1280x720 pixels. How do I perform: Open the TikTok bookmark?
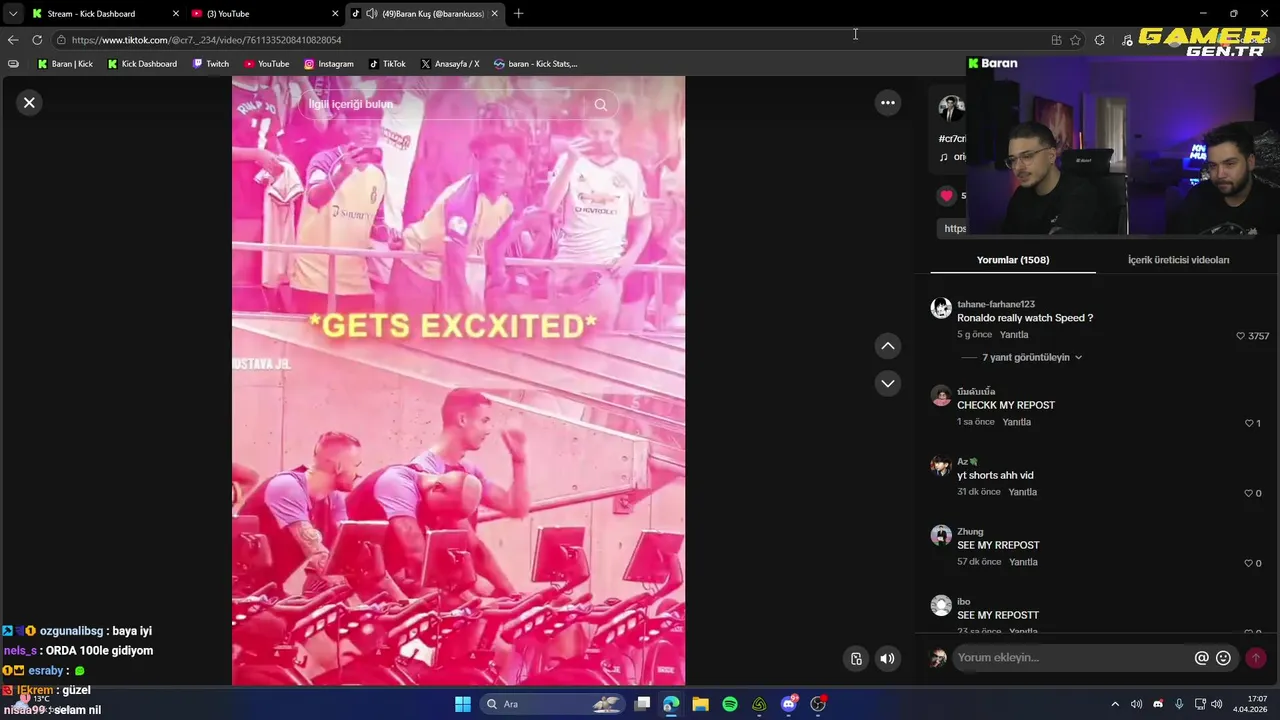coord(387,64)
